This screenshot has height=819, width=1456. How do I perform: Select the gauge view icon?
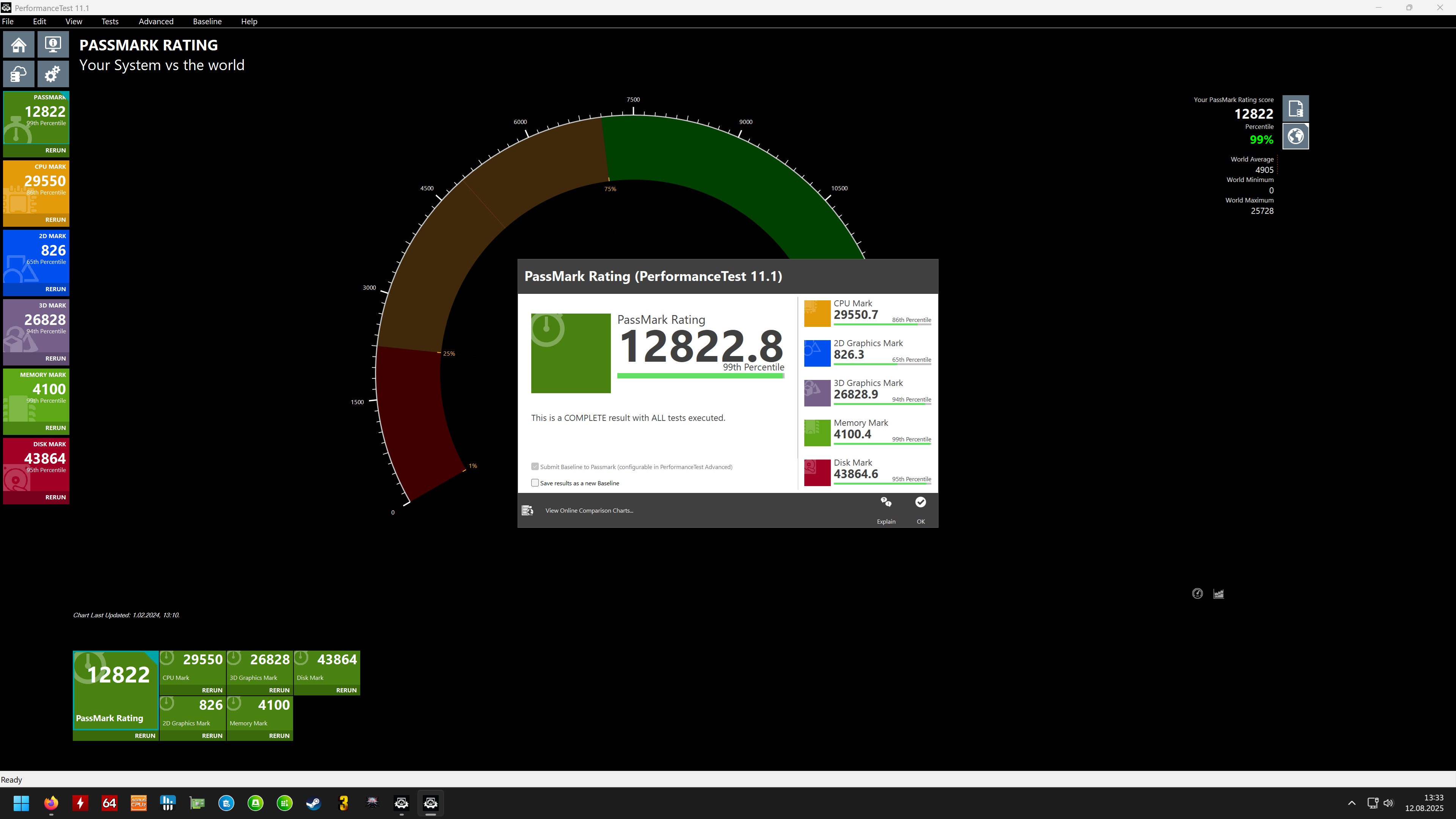[1197, 593]
